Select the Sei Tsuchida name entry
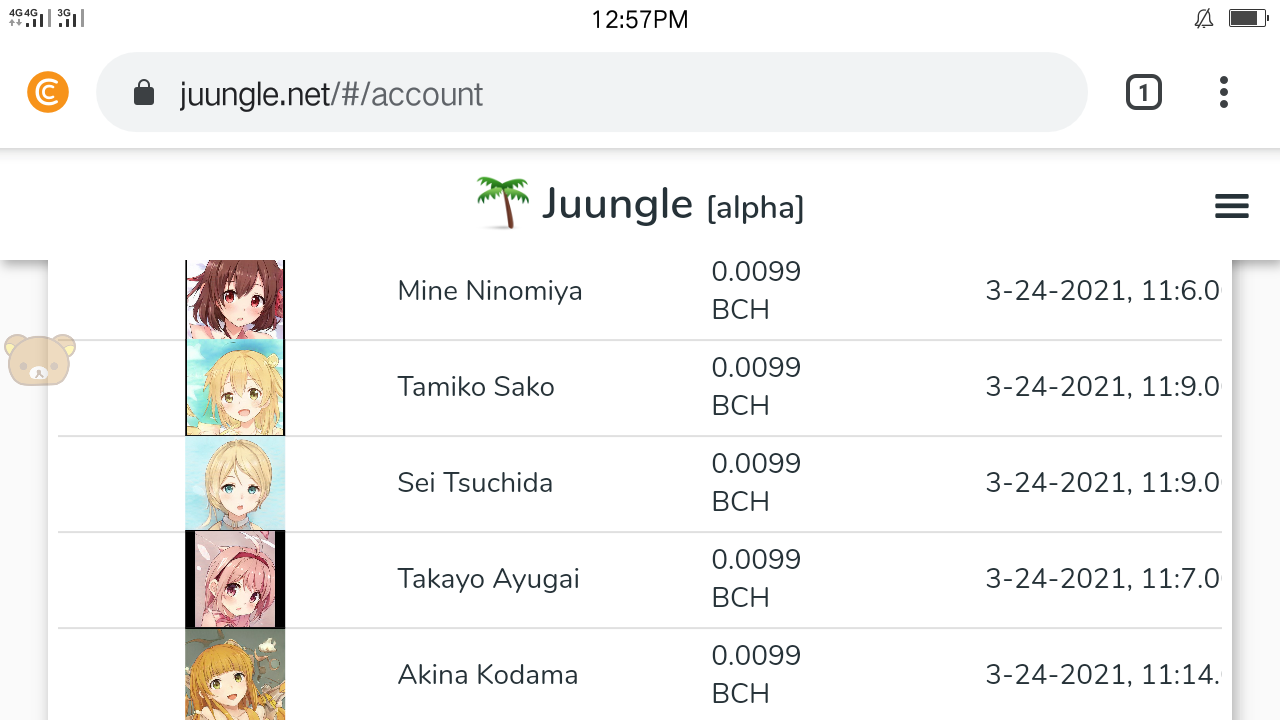This screenshot has height=720, width=1280. [x=475, y=483]
